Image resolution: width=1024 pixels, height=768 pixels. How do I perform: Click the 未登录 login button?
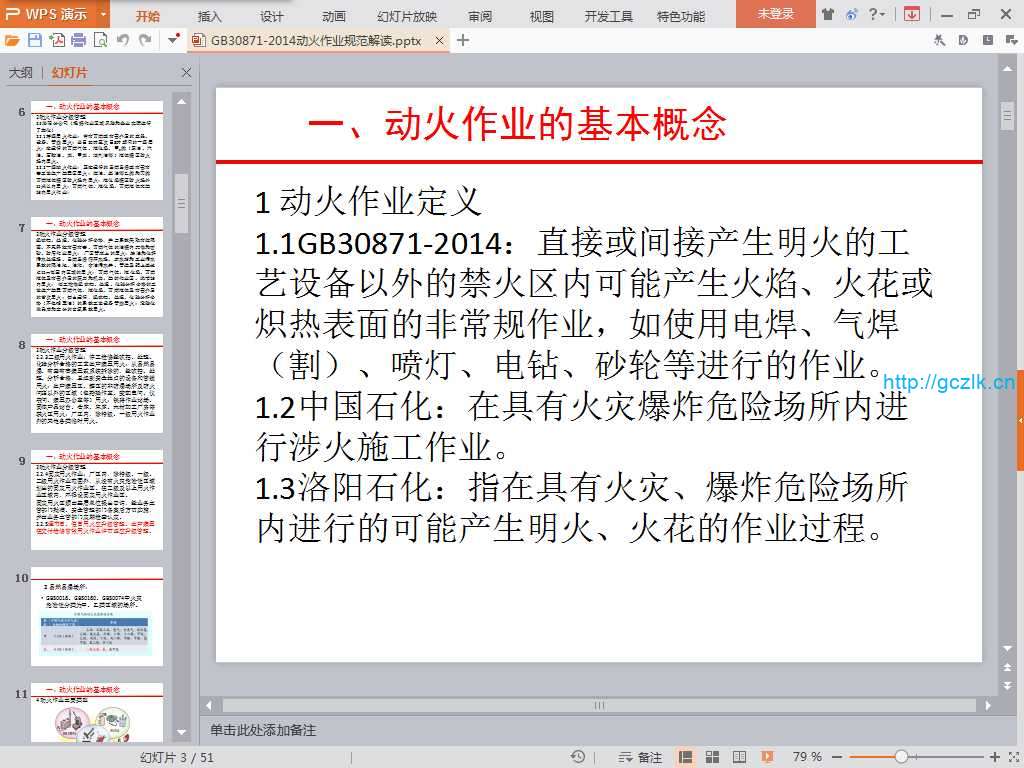(x=775, y=14)
